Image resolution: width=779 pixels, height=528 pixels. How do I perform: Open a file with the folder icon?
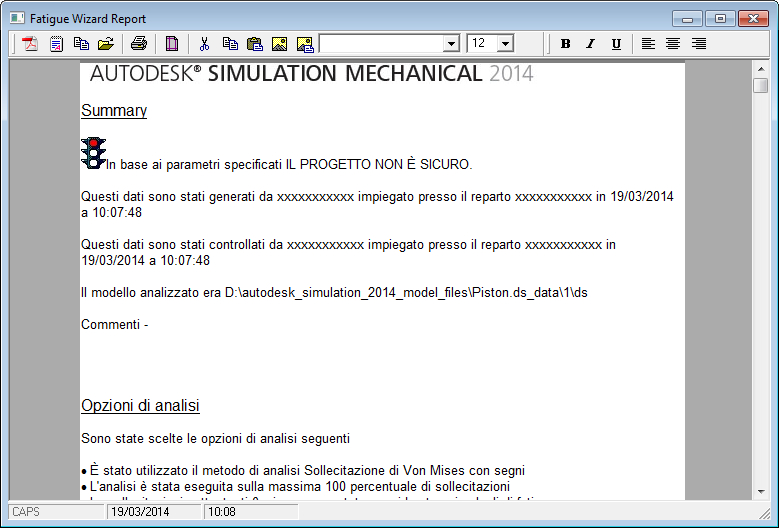click(x=106, y=44)
